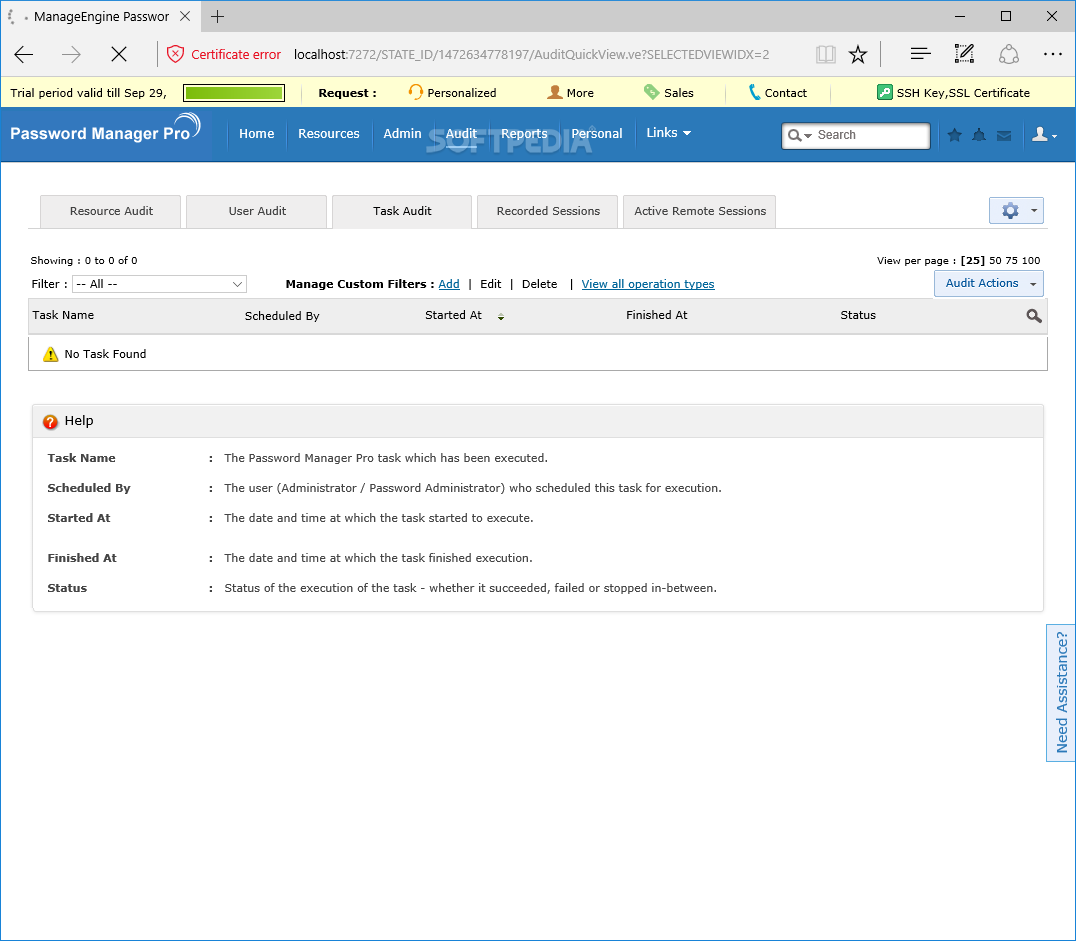Switch to Active Remote Sessions tab
This screenshot has width=1076, height=941.
[x=700, y=211]
